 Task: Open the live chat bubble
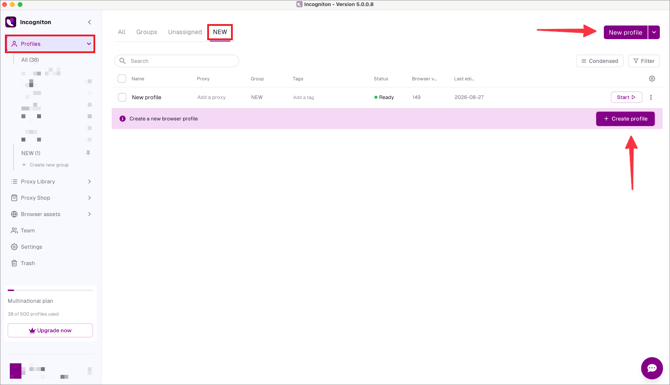coord(652,368)
